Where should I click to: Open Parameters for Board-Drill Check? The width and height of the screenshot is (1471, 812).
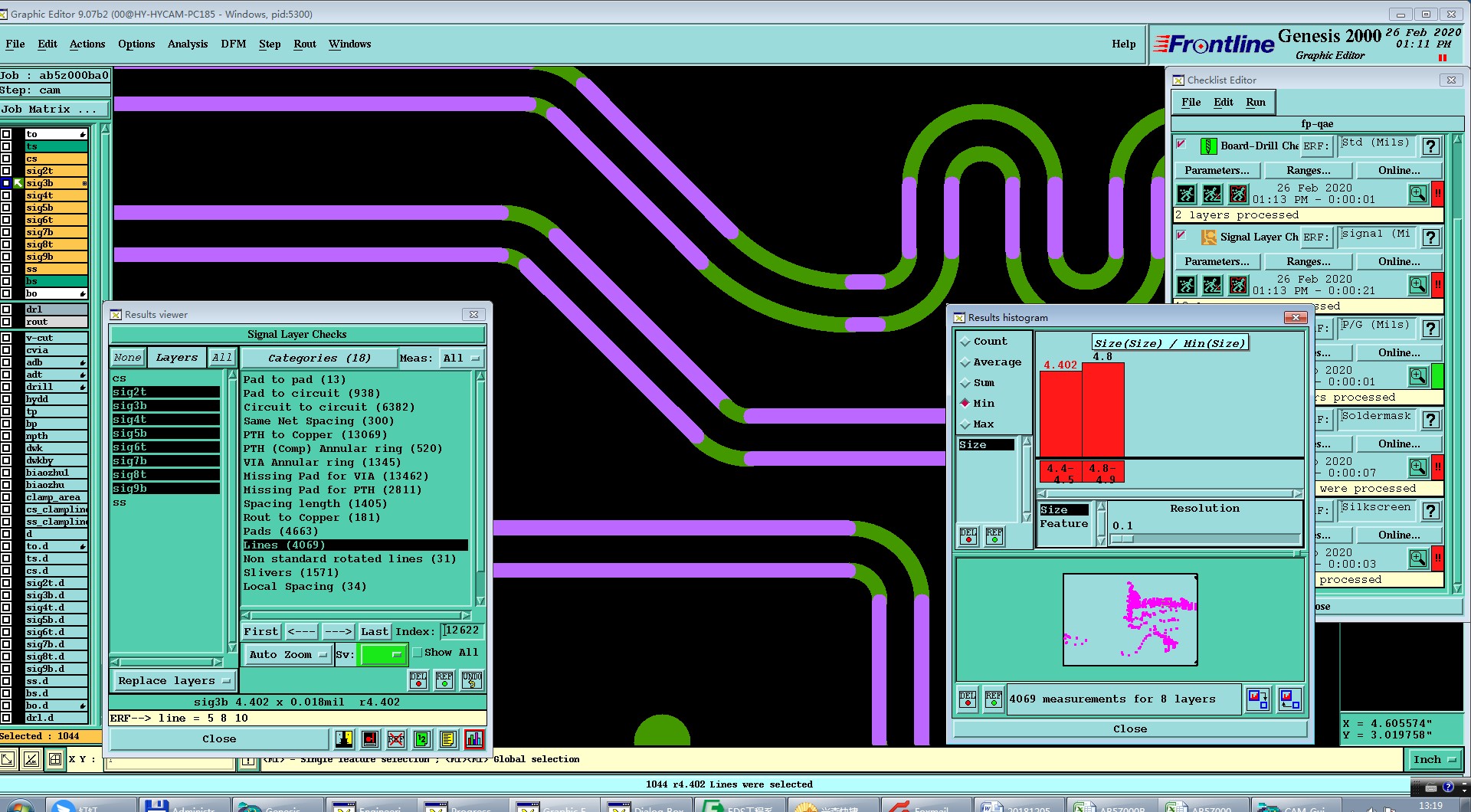pyautogui.click(x=1217, y=170)
